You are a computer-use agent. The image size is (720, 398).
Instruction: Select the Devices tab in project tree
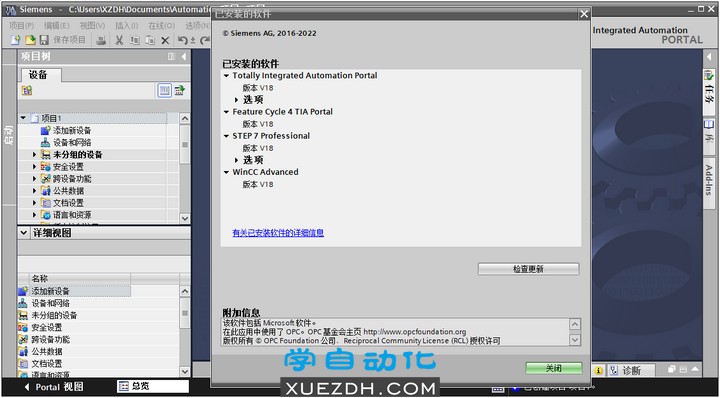pyautogui.click(x=39, y=75)
